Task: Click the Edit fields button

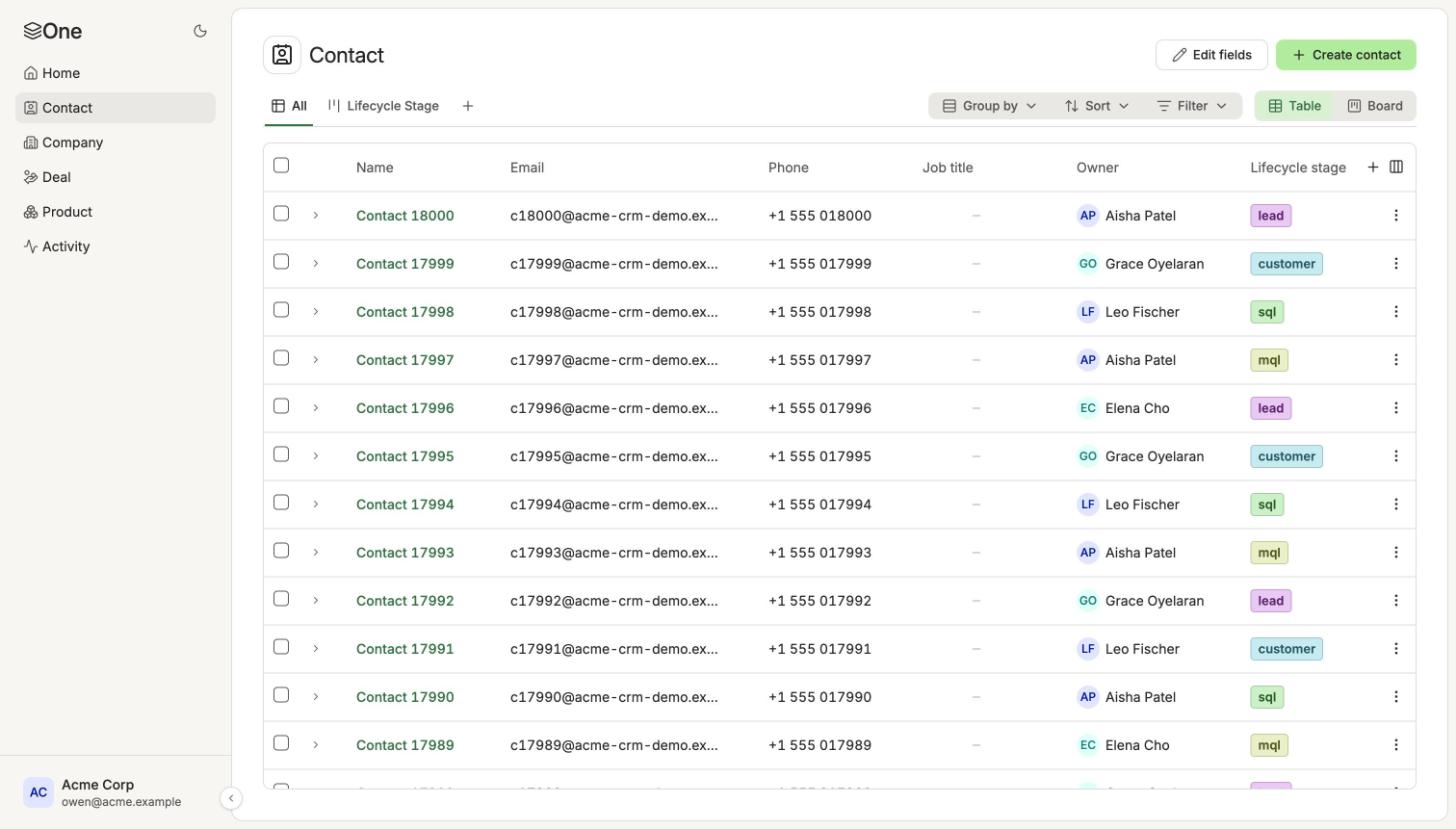Action: (1211, 55)
